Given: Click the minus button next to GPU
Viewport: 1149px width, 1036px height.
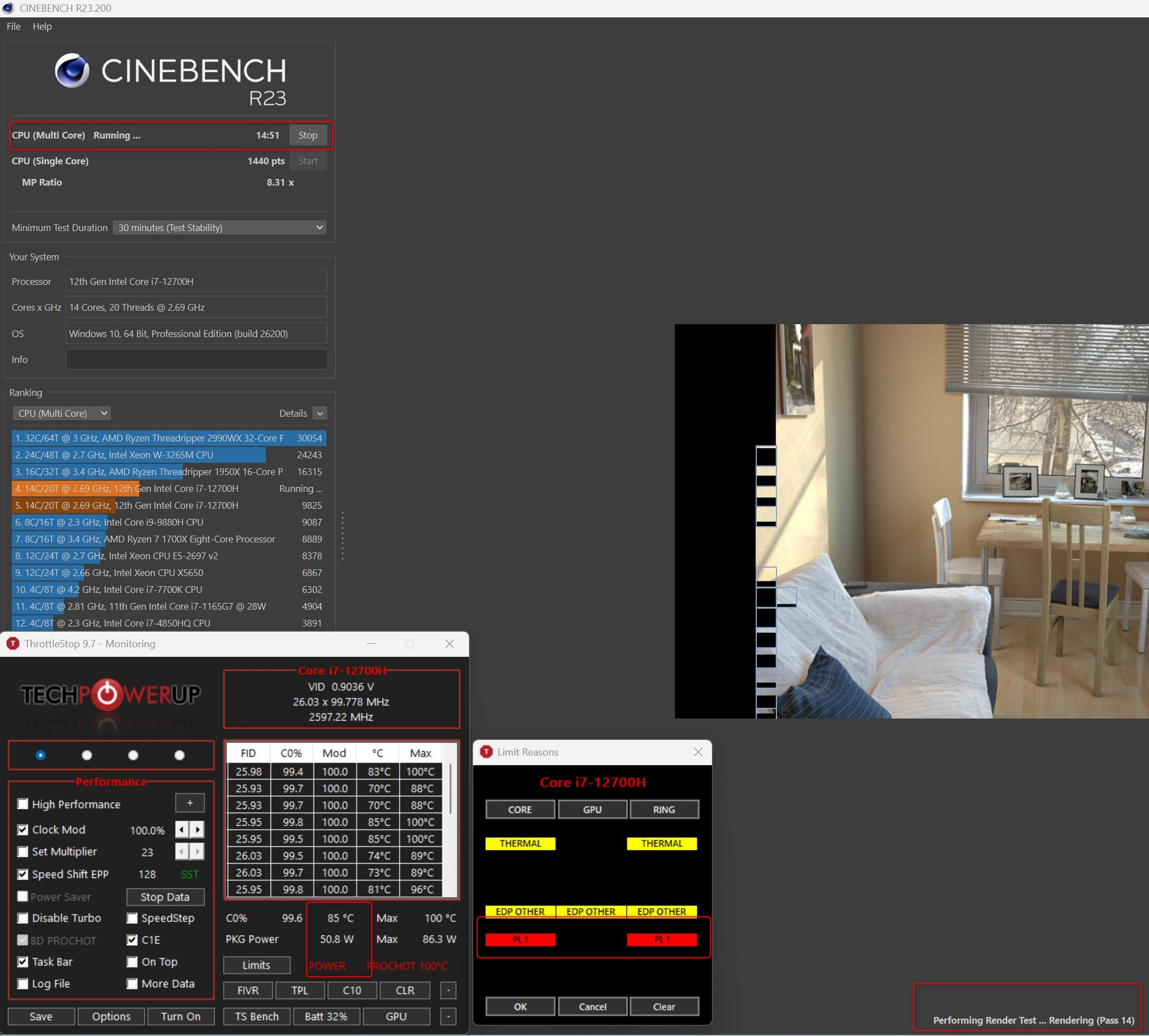Looking at the screenshot, I should tap(448, 1016).
